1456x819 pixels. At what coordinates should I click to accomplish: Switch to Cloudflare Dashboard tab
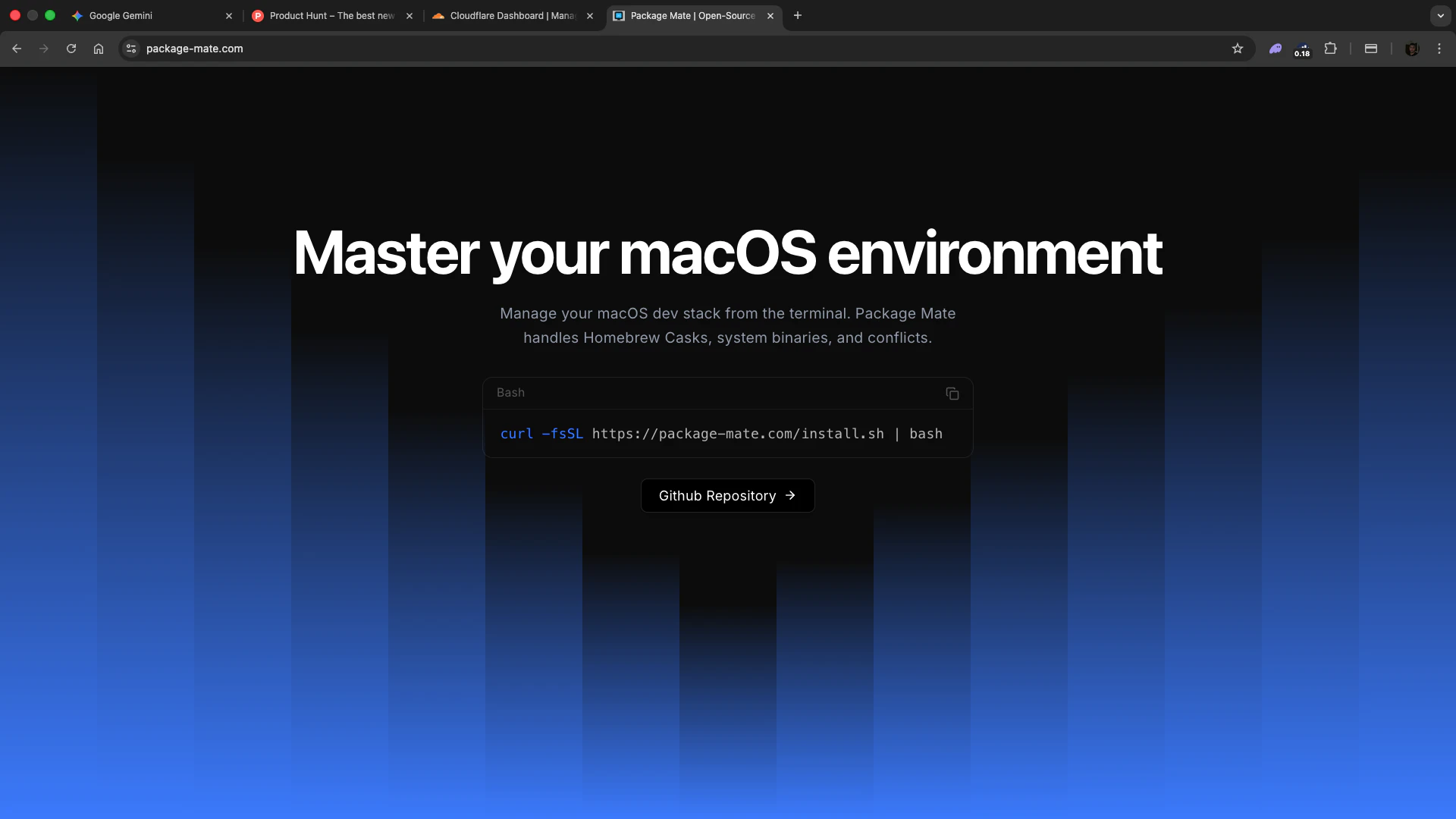507,15
